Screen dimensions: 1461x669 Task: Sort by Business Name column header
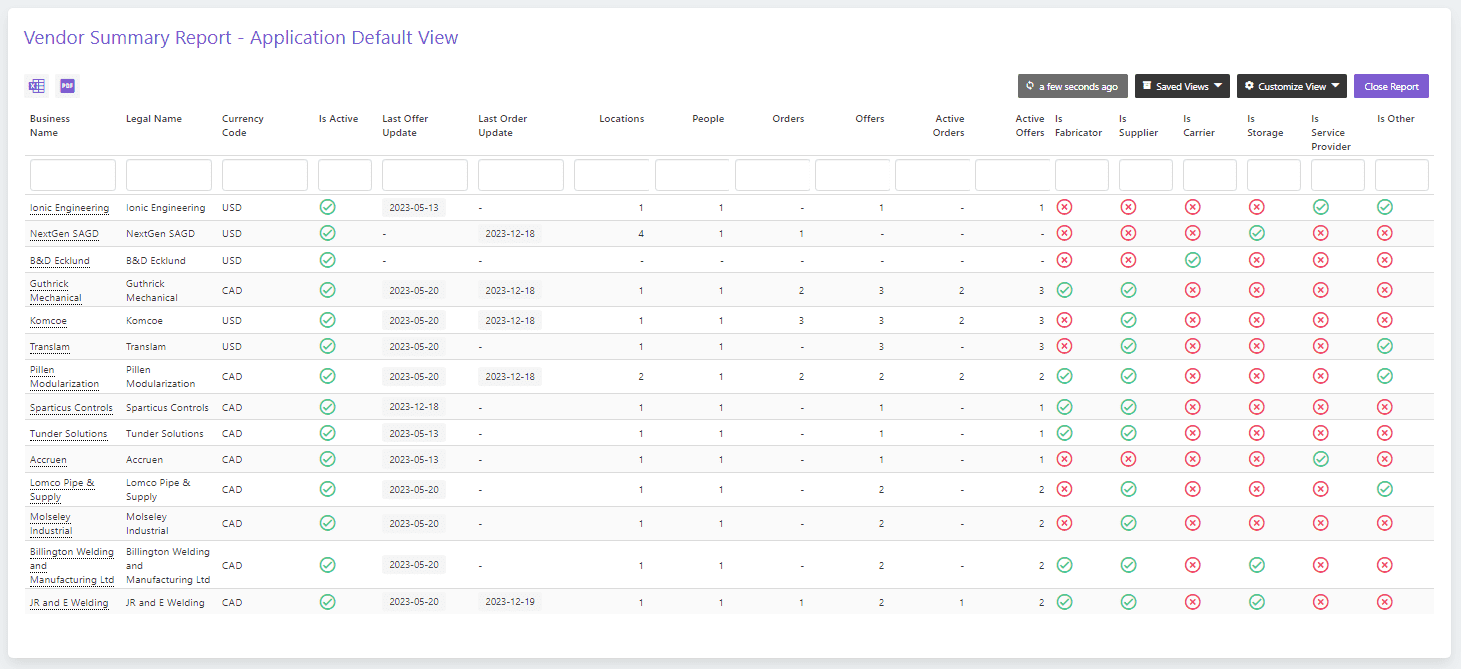pos(50,126)
